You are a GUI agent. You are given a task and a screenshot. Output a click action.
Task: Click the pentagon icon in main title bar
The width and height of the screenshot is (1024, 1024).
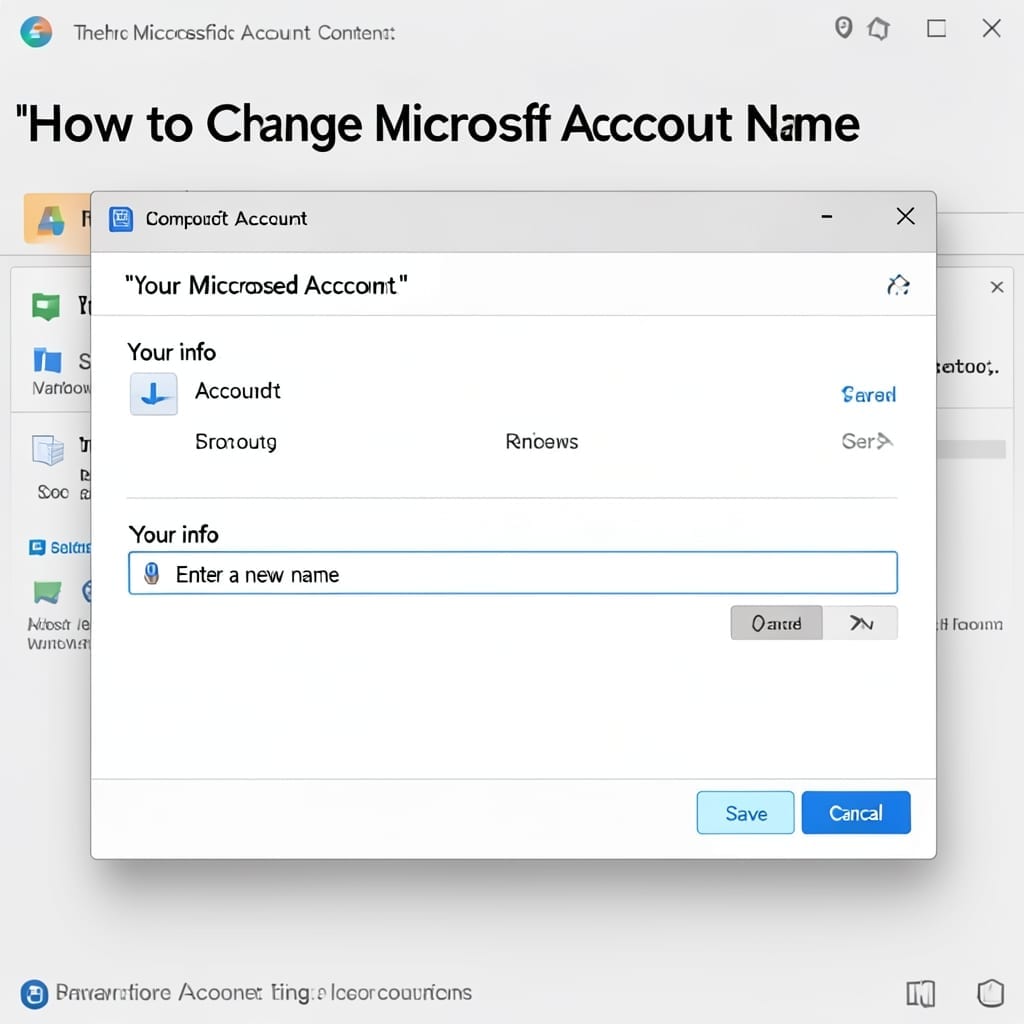[x=878, y=28]
